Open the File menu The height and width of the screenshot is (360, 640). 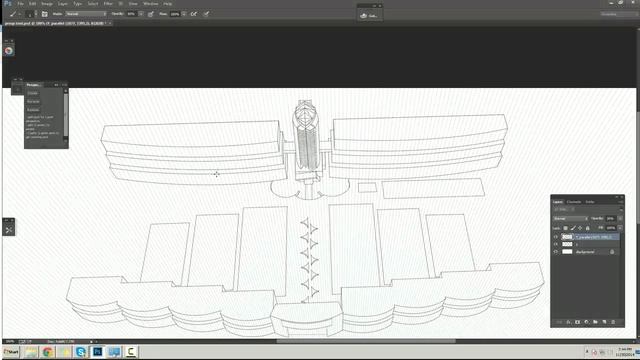pos(20,4)
